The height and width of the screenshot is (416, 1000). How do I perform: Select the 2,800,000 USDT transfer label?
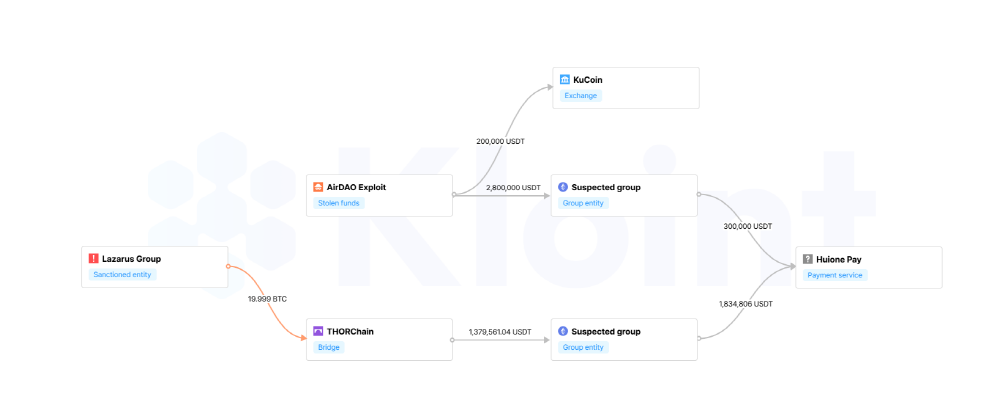[513, 188]
